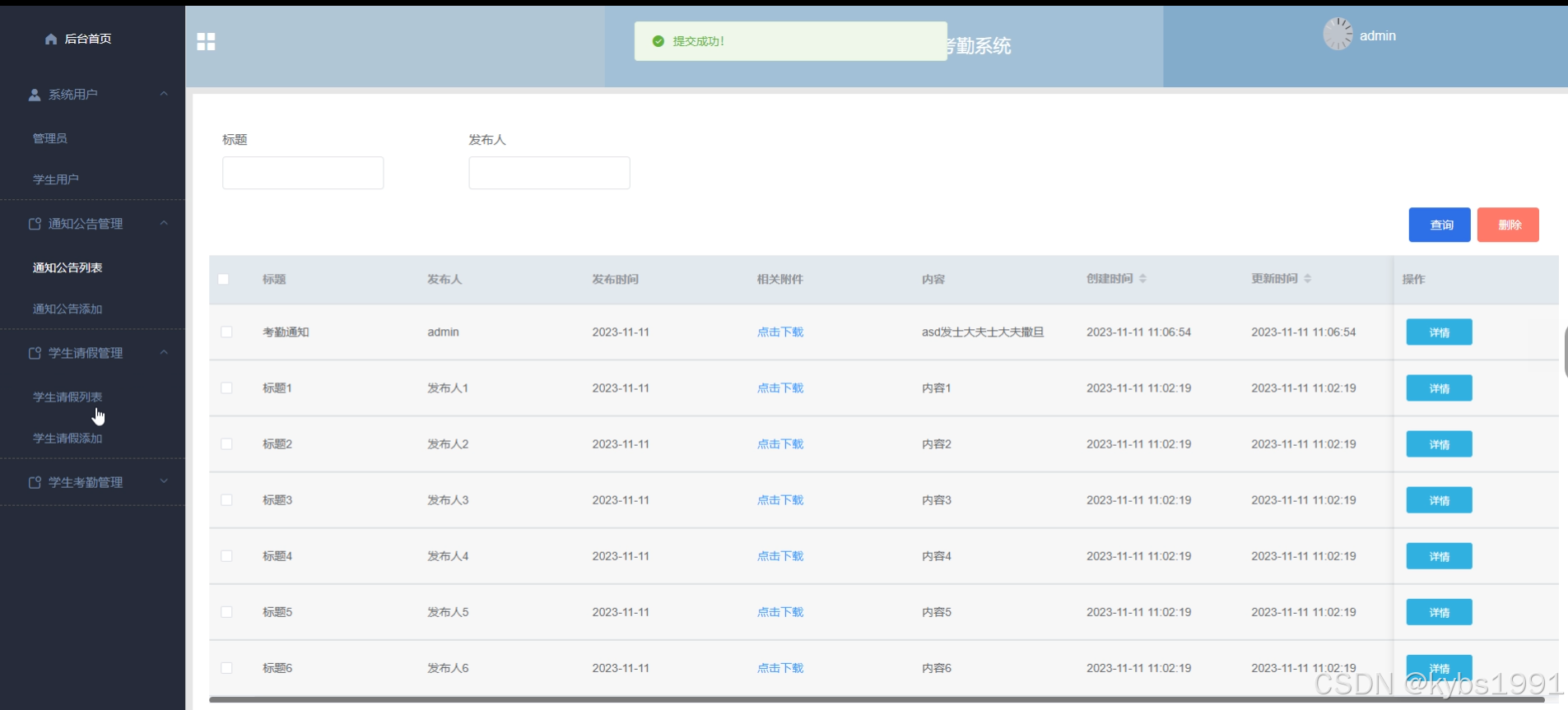Check the box for row 标题2
Viewport: 1568px width, 710px height.
[x=226, y=443]
